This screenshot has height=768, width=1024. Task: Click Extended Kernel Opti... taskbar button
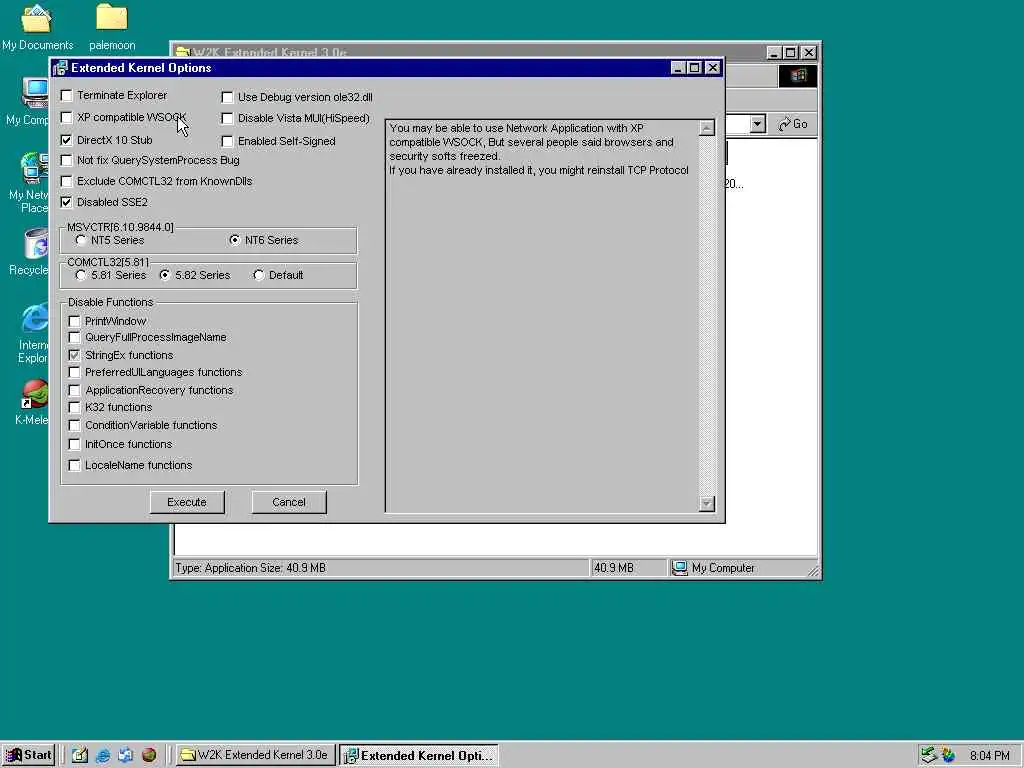(x=419, y=755)
